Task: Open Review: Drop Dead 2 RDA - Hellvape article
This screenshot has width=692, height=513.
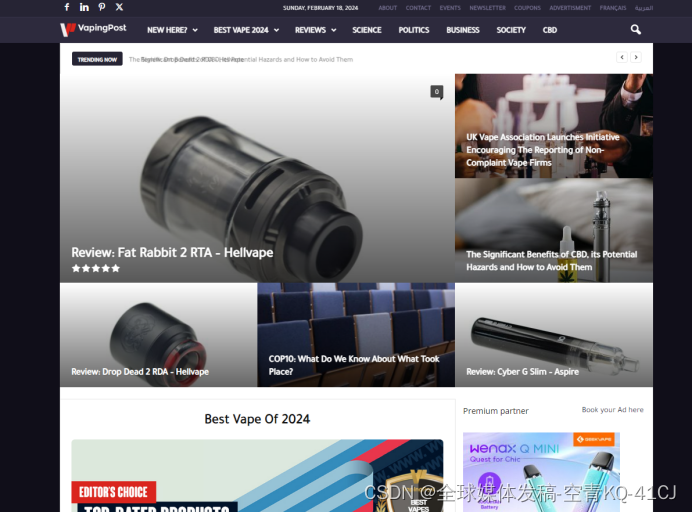Action: coord(140,372)
